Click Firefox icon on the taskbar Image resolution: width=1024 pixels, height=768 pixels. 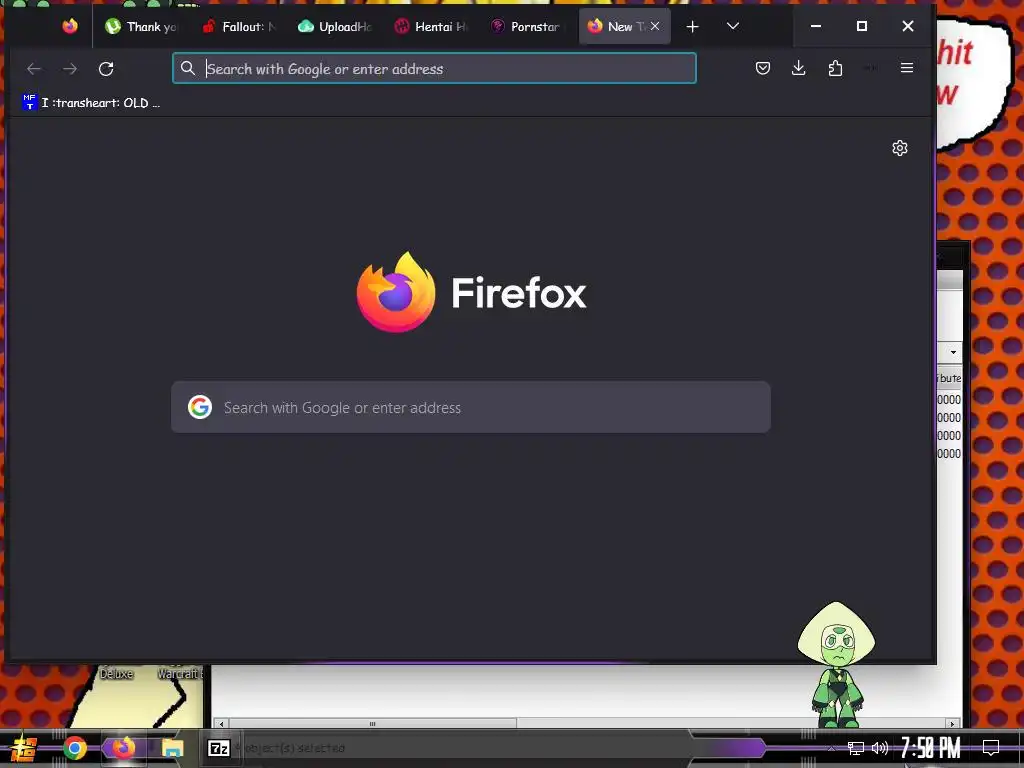tap(123, 748)
